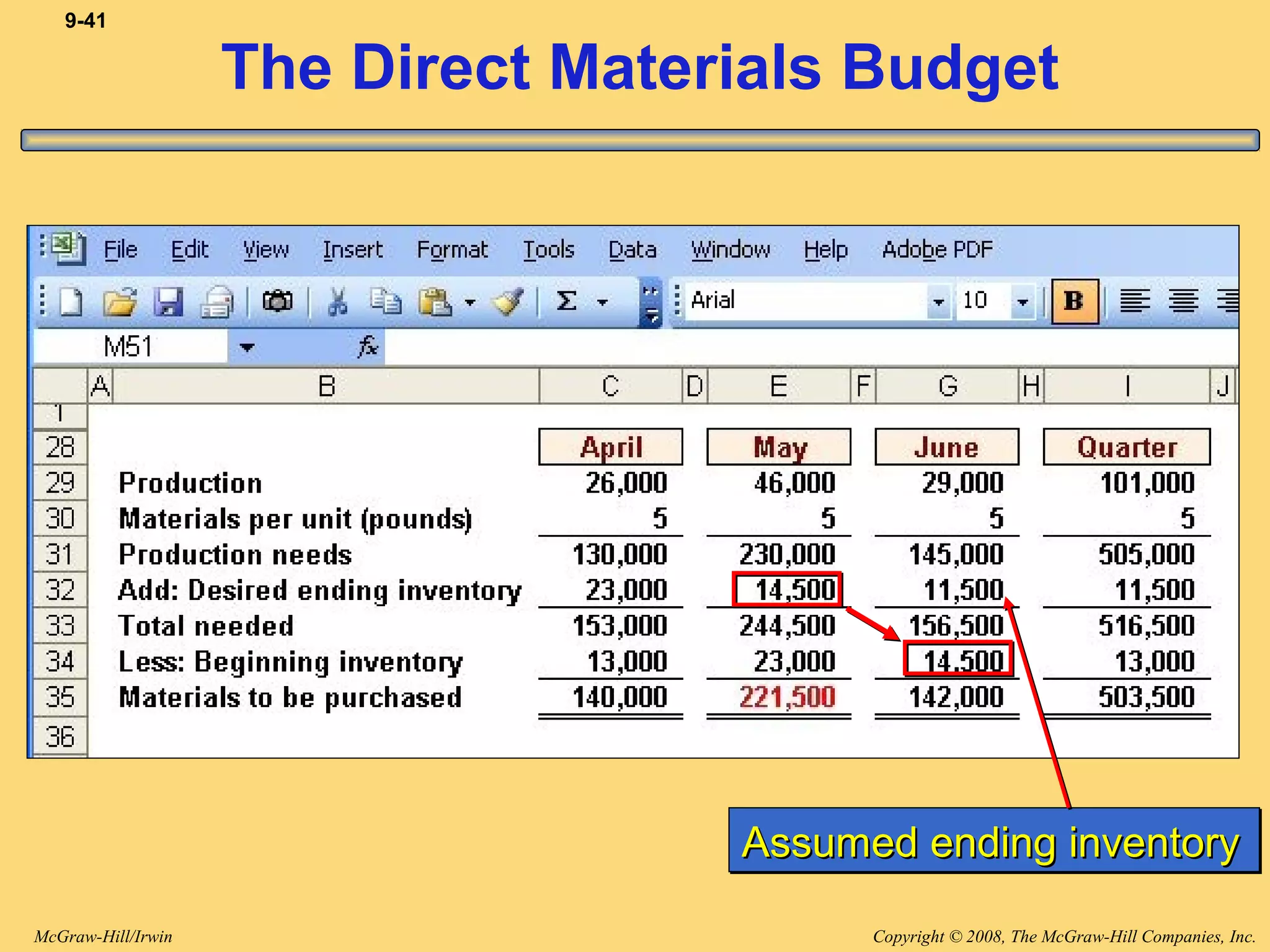Open the Name Box dropdown arrow
Image resolution: width=1270 pixels, height=952 pixels.
pos(247,347)
